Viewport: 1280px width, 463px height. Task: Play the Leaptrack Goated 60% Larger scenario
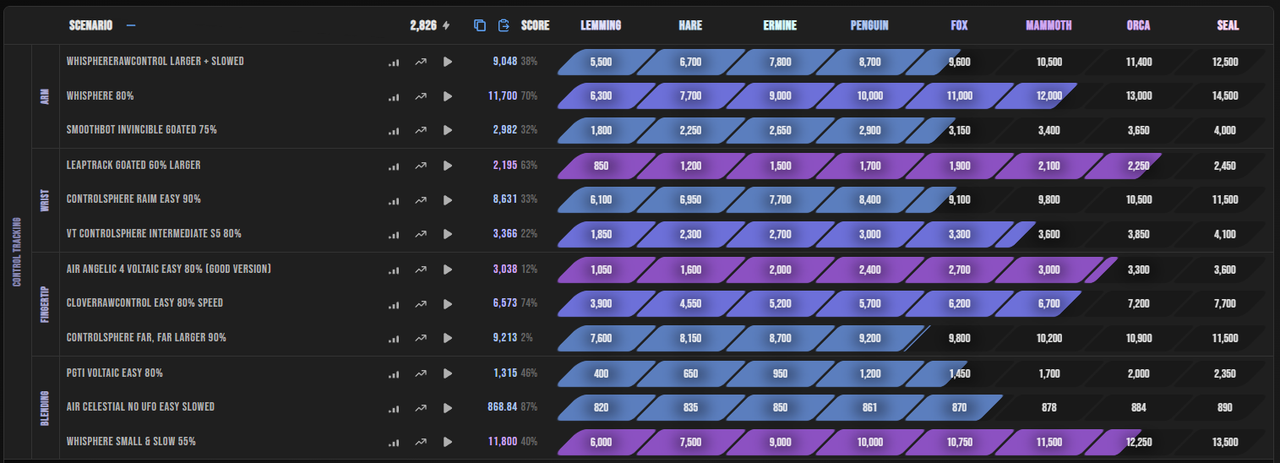click(x=448, y=165)
